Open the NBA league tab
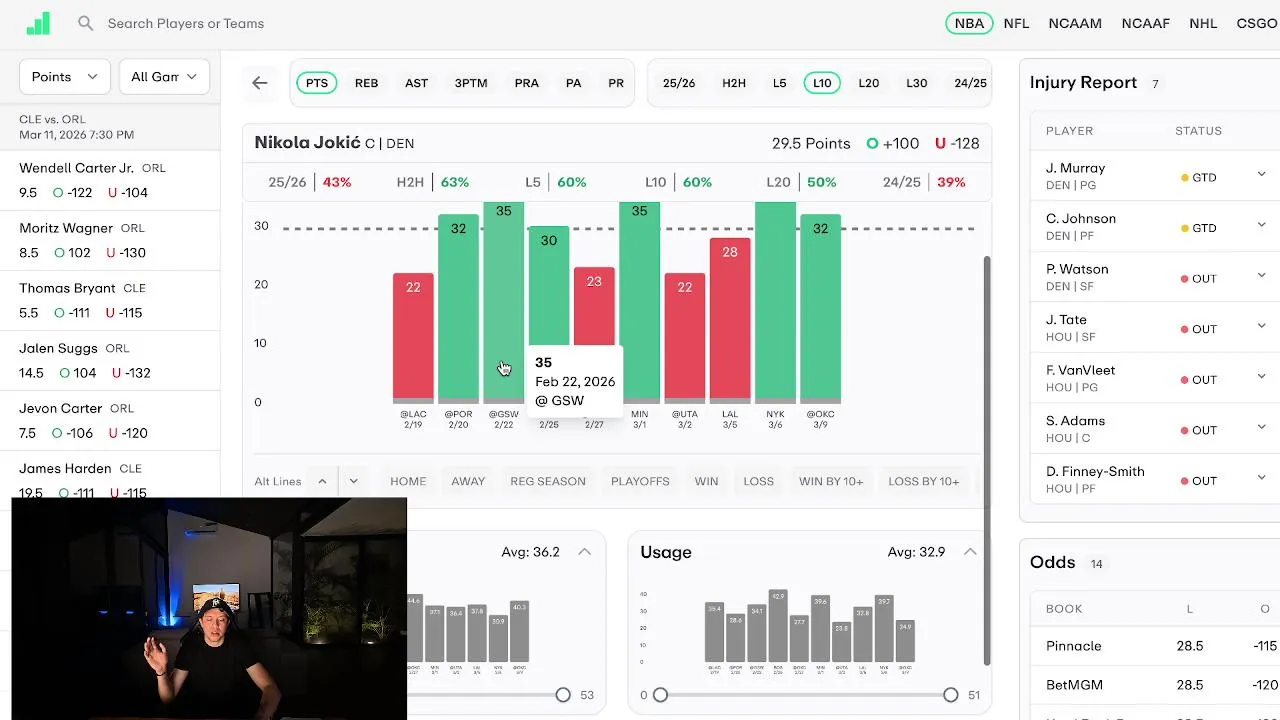 click(x=969, y=23)
